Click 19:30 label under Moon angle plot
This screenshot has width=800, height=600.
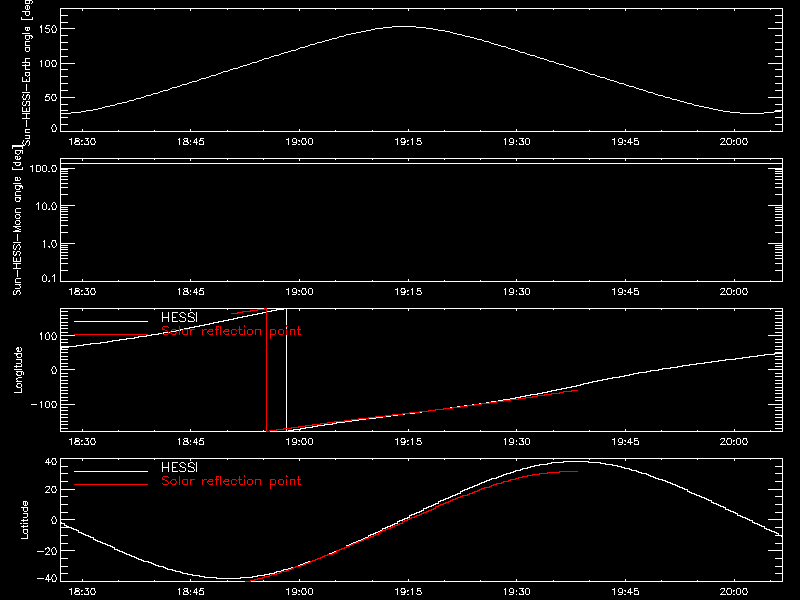click(x=517, y=292)
